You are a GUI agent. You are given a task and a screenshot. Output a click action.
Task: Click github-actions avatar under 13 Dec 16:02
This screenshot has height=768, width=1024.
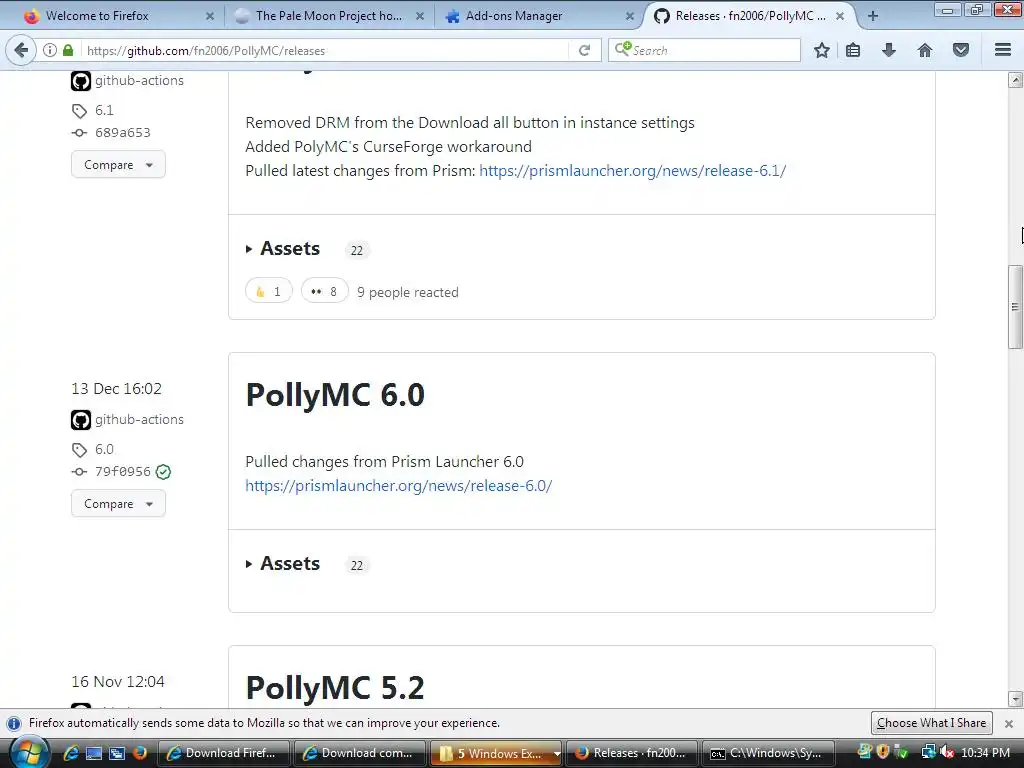(81, 420)
